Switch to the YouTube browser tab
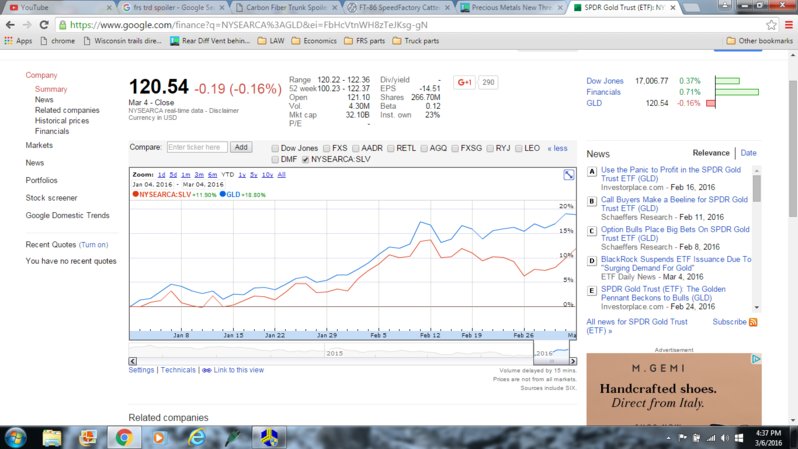798x449 pixels. (x=59, y=8)
